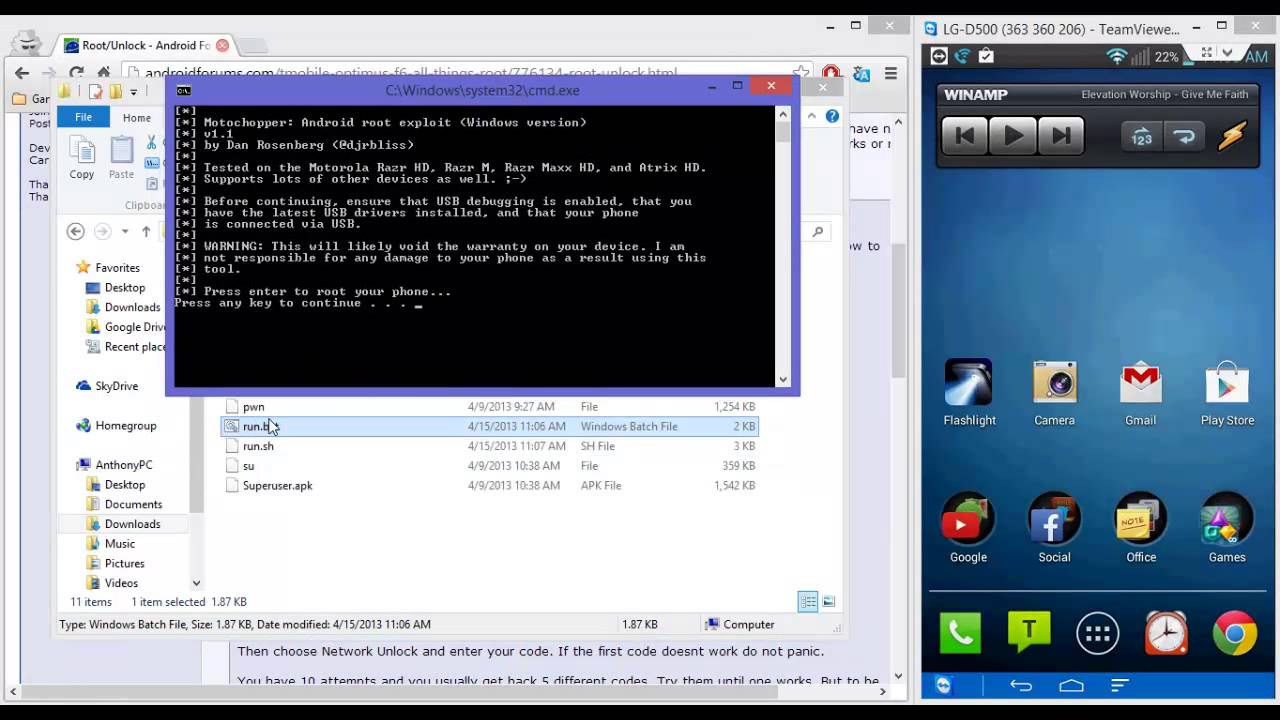Open the alarm clock app in the dock
The width and height of the screenshot is (1280, 720).
[x=1166, y=633]
